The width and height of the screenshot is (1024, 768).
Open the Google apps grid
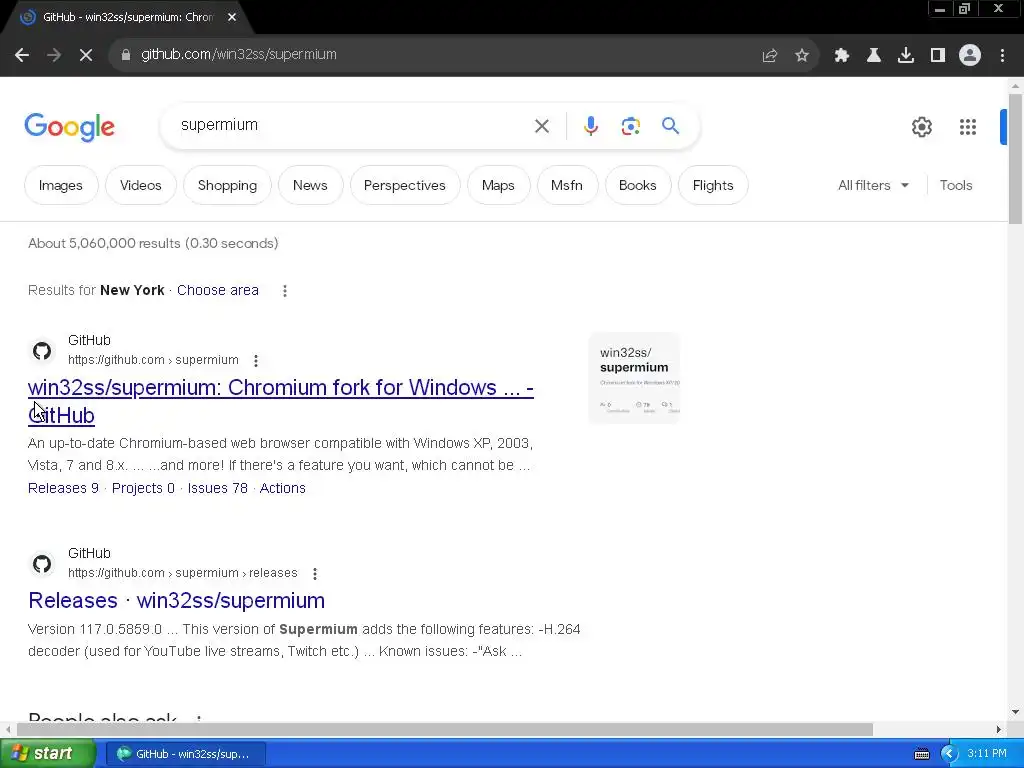pyautogui.click(x=968, y=127)
